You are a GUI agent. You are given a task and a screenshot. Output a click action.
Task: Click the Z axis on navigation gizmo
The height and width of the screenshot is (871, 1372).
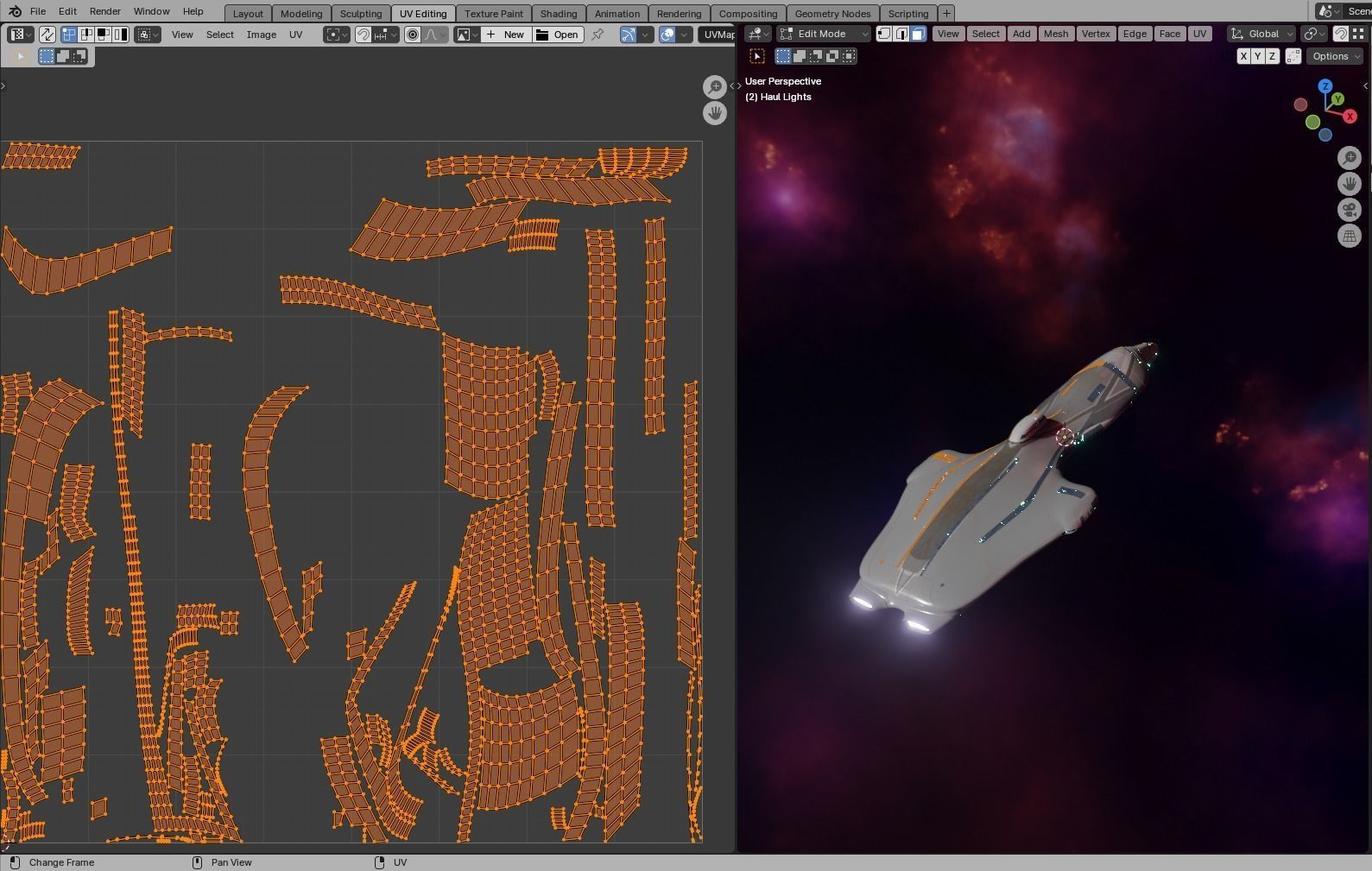pyautogui.click(x=1325, y=86)
